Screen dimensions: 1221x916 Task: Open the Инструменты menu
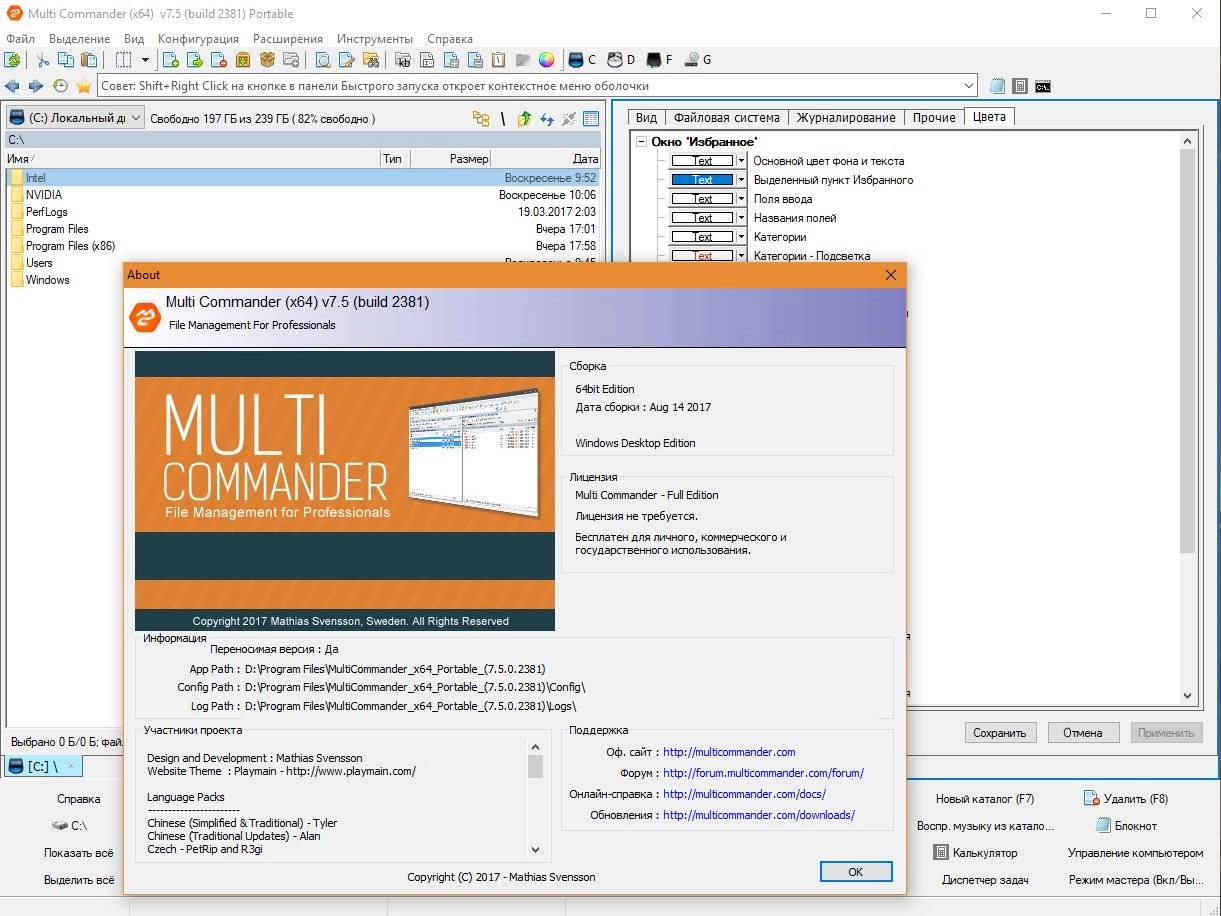tap(375, 39)
